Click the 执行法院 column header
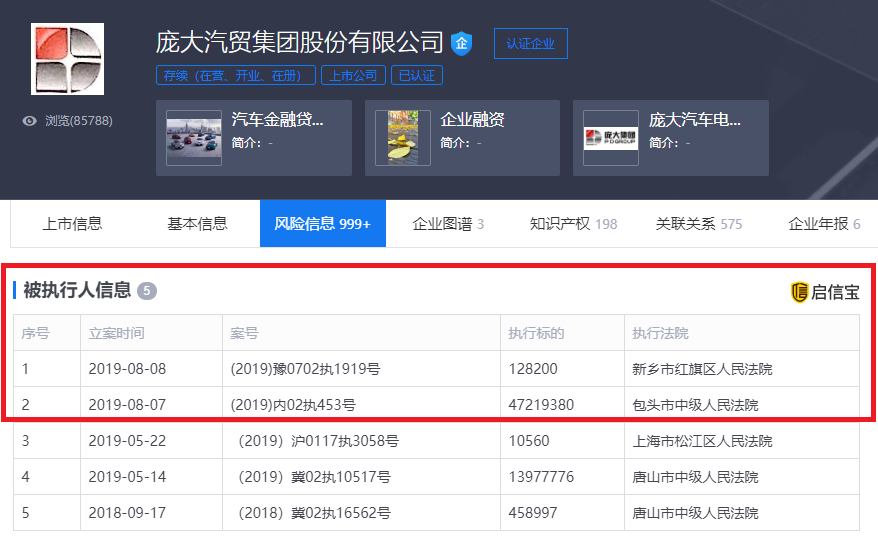878x552 pixels. (x=660, y=333)
